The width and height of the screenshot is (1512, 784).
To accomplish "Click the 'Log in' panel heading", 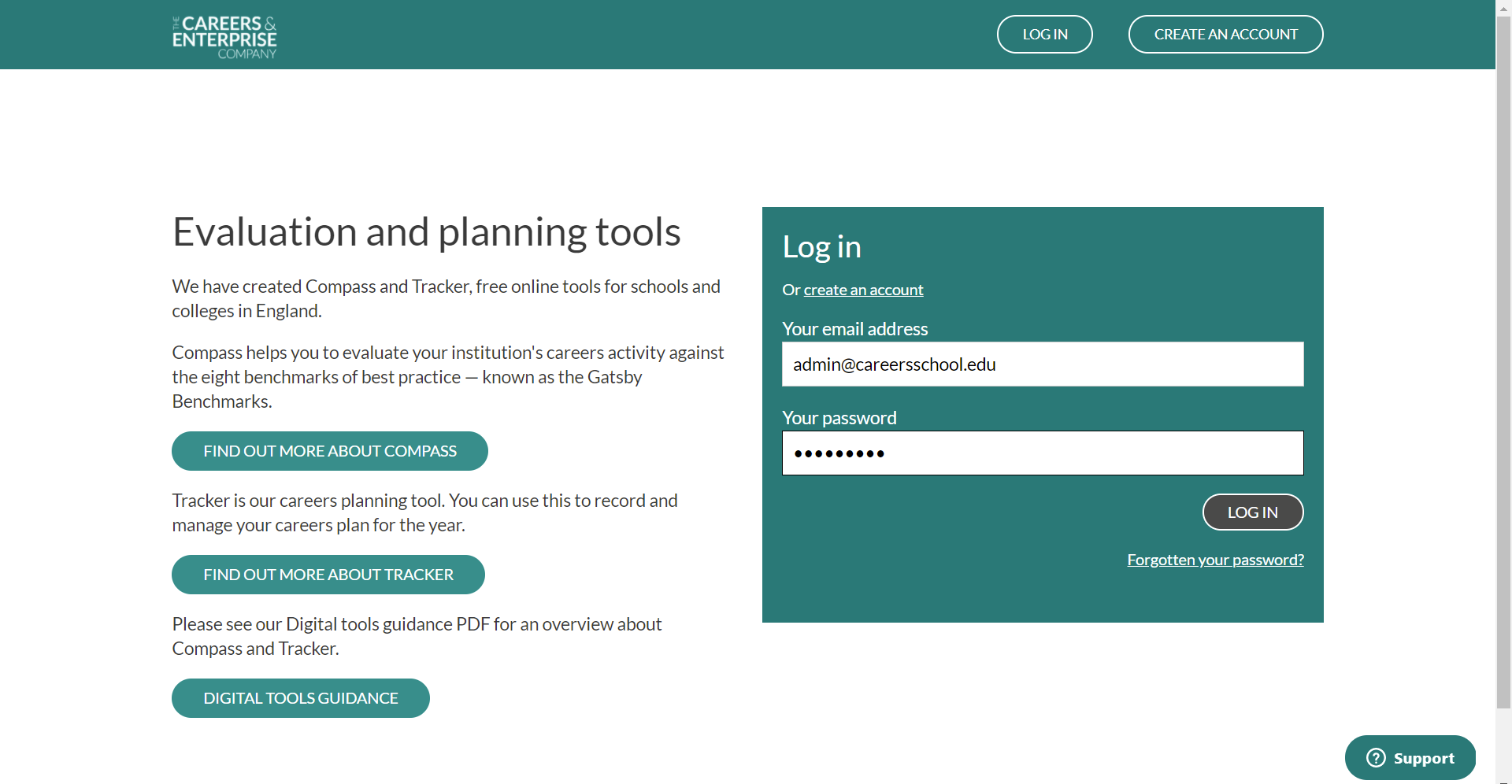I will click(821, 247).
